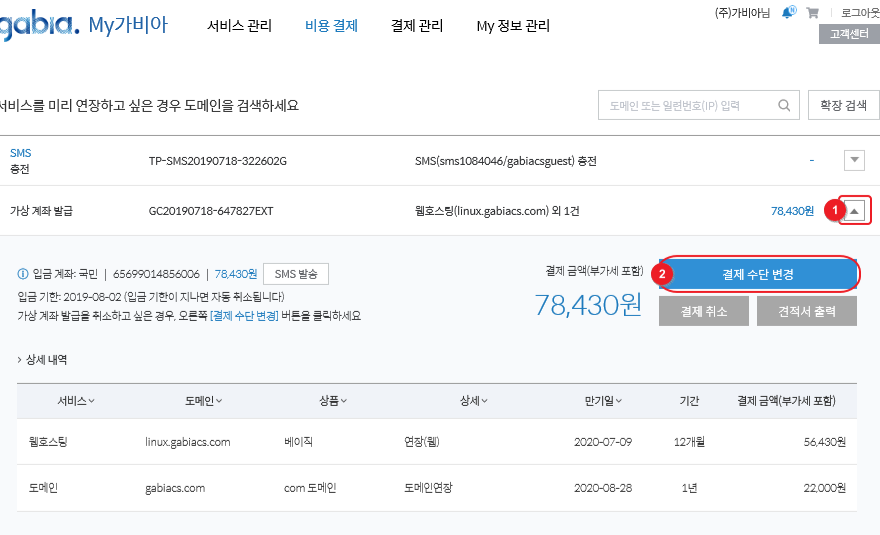Open the notification bell icon
Image resolution: width=880 pixels, height=535 pixels.
click(789, 12)
